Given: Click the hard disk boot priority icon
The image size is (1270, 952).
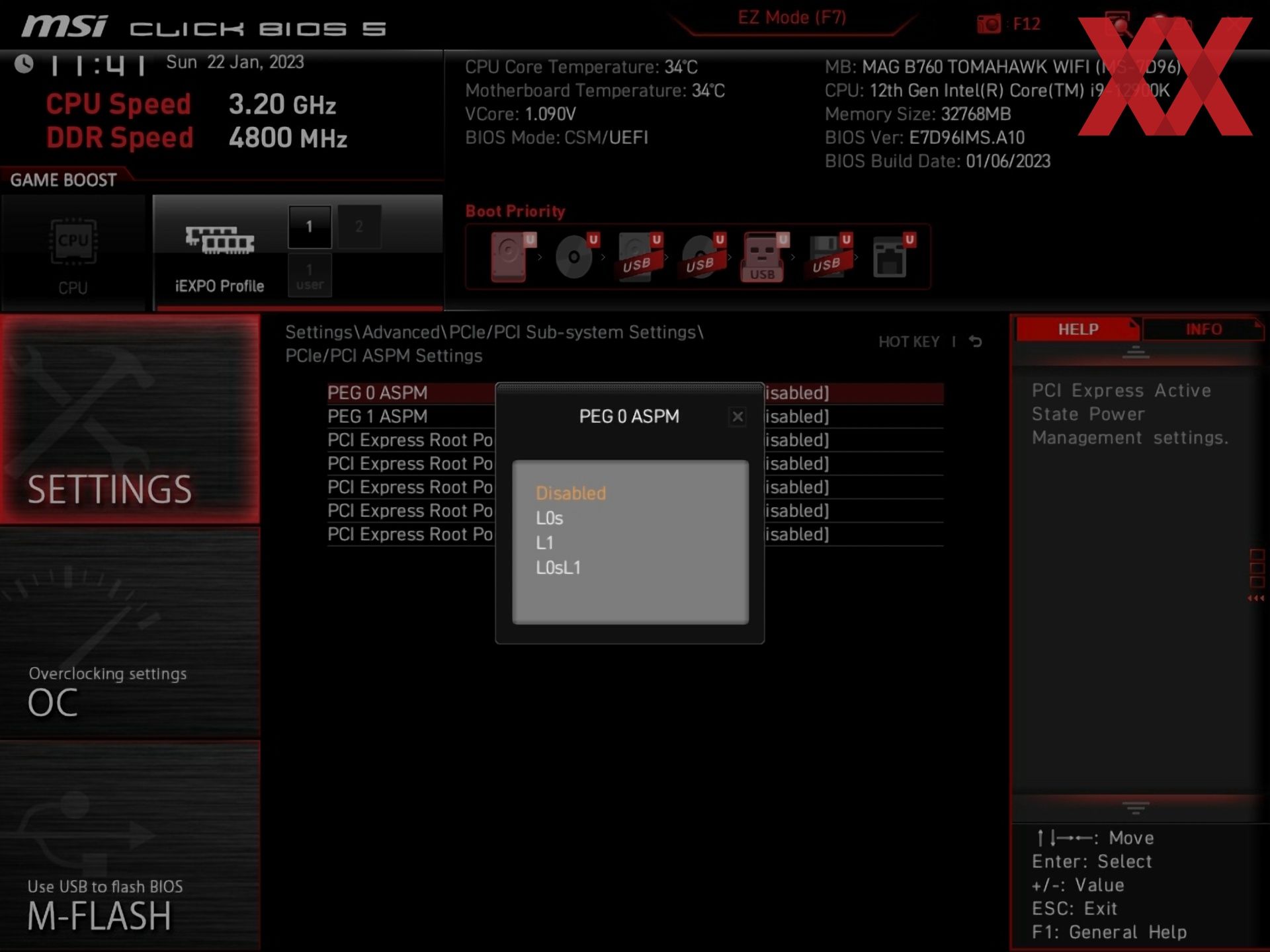Looking at the screenshot, I should (512, 257).
